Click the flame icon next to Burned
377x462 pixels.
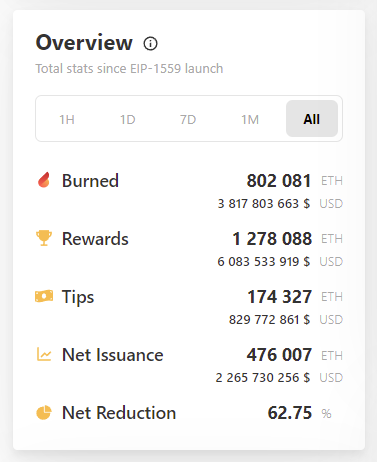tap(44, 180)
